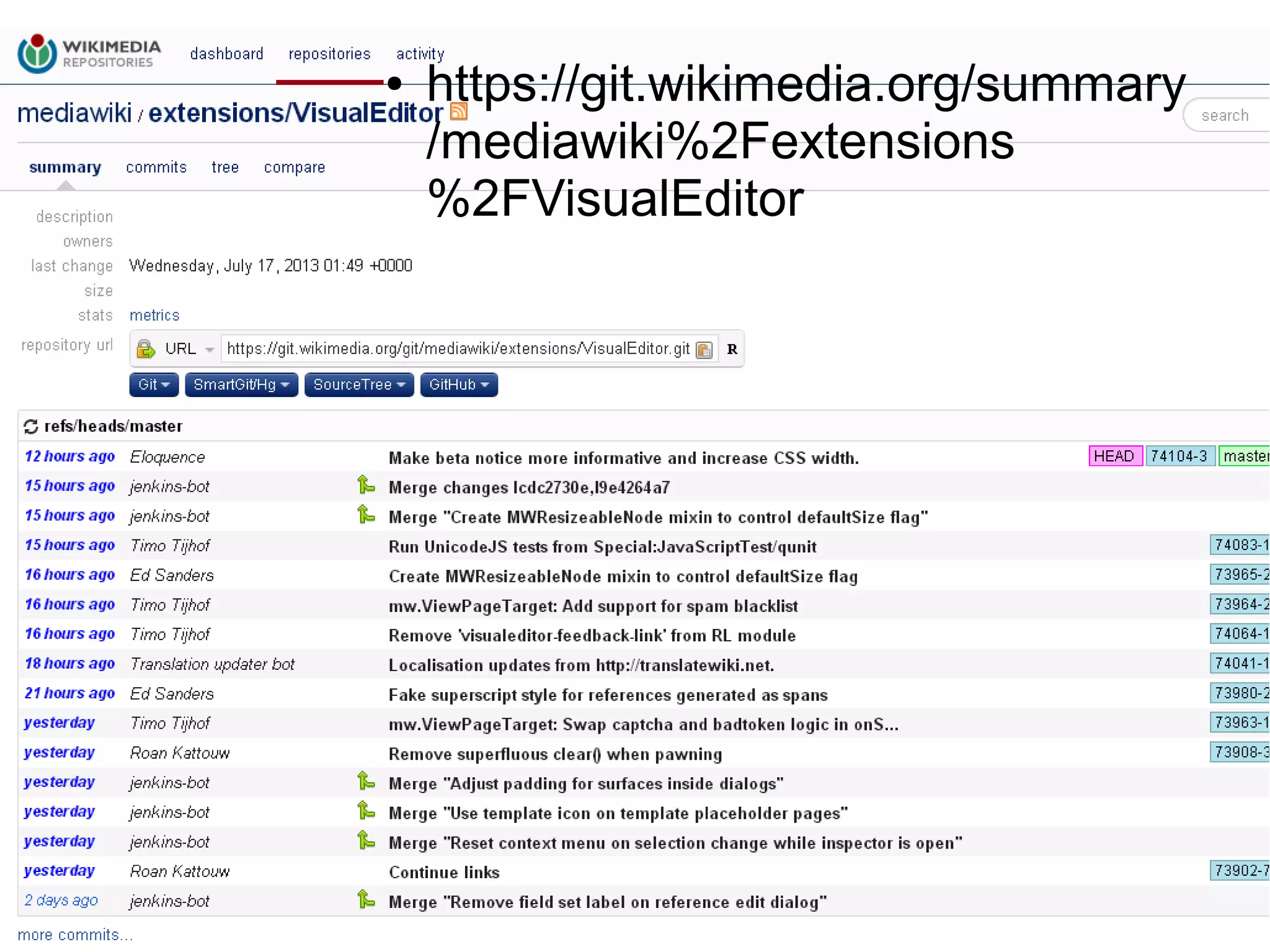This screenshot has height=952, width=1270.
Task: Go to the dashboard menu item
Action: (x=227, y=54)
